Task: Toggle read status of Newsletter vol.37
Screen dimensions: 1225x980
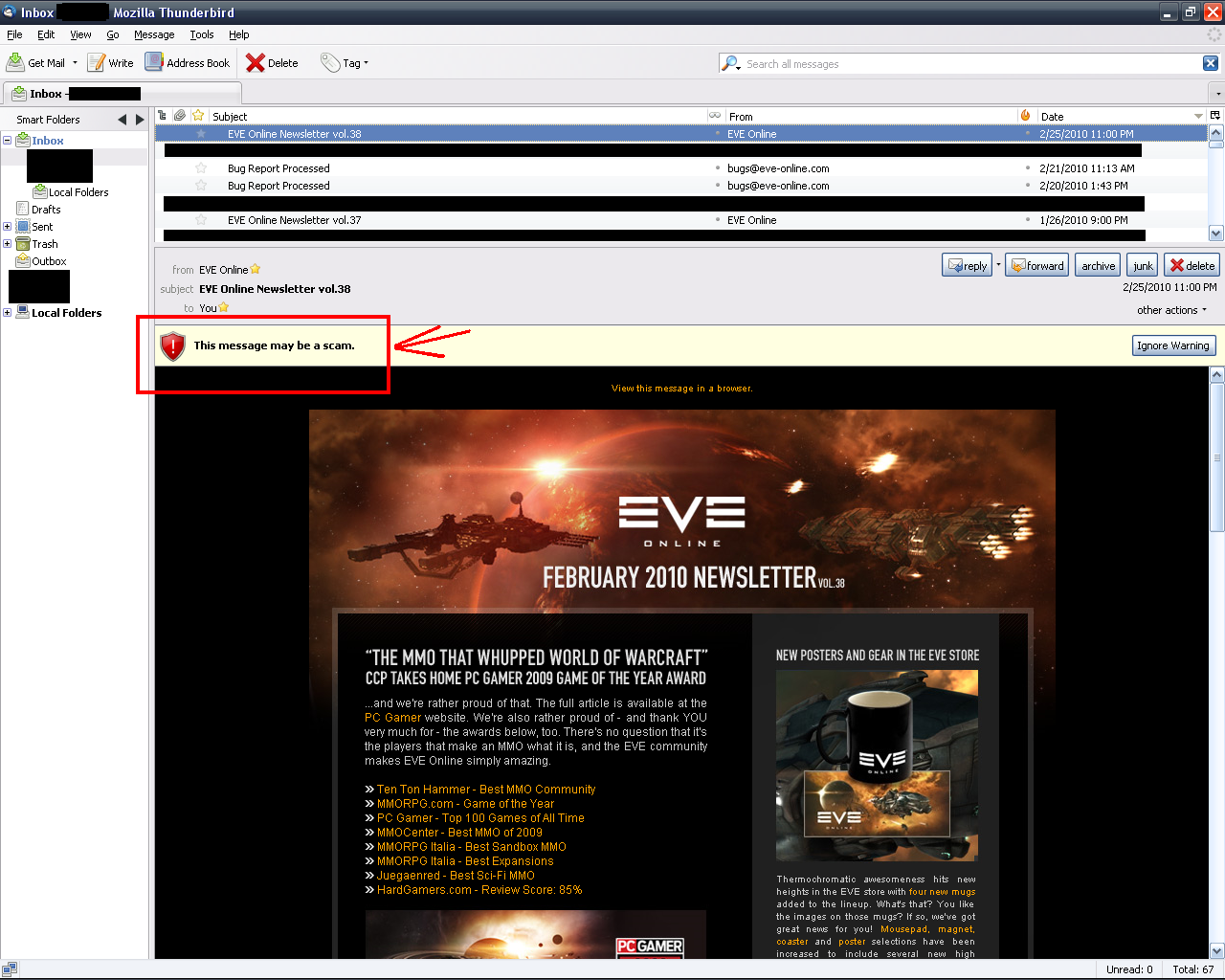Action: [x=717, y=220]
